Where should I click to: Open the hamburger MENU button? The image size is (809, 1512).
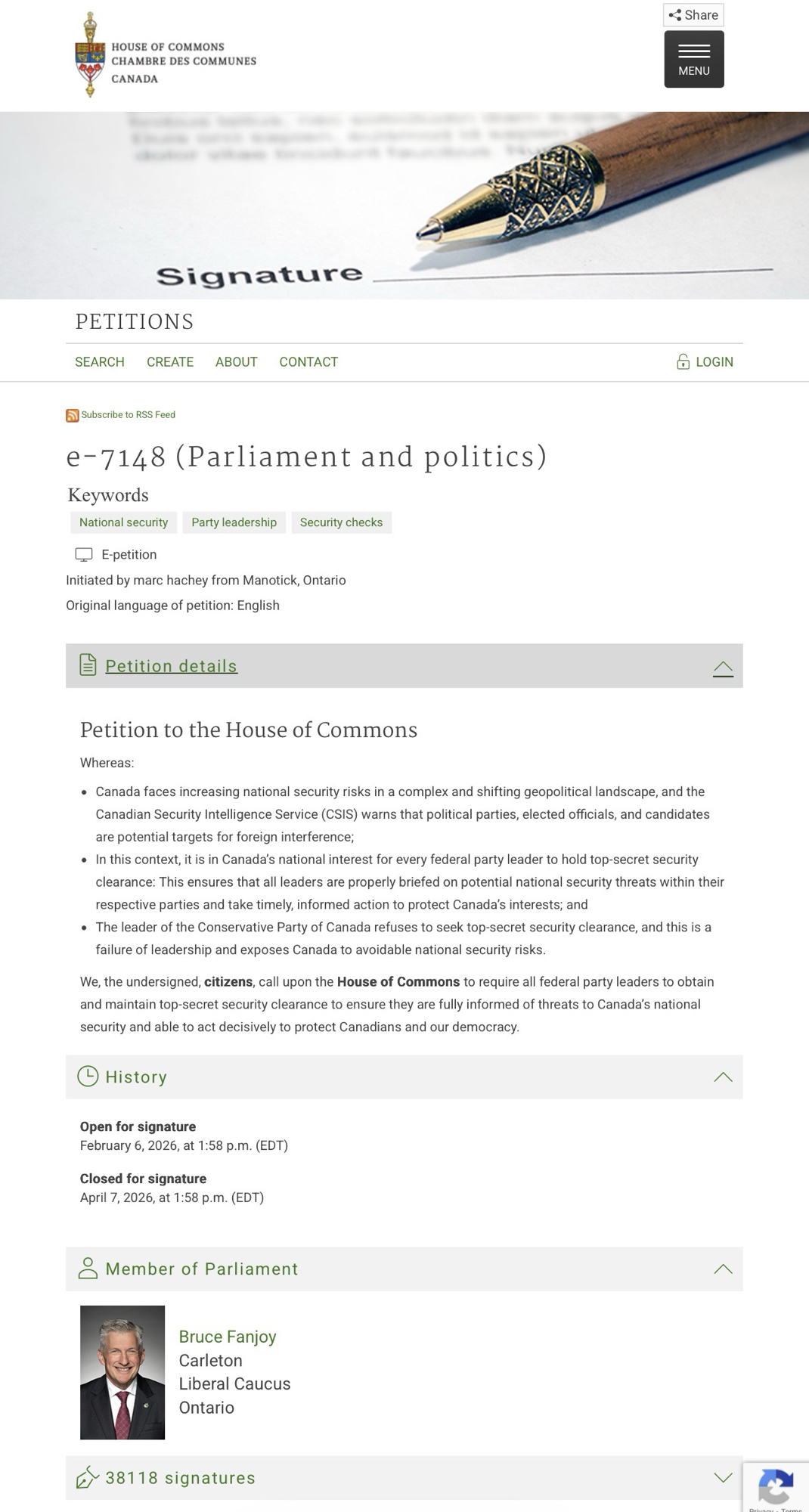[693, 59]
